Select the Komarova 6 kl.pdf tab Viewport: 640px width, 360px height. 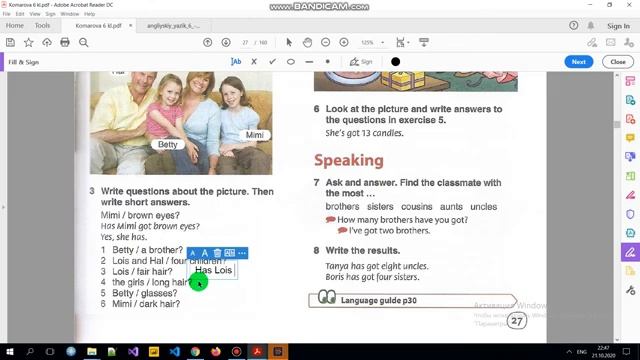click(x=98, y=26)
